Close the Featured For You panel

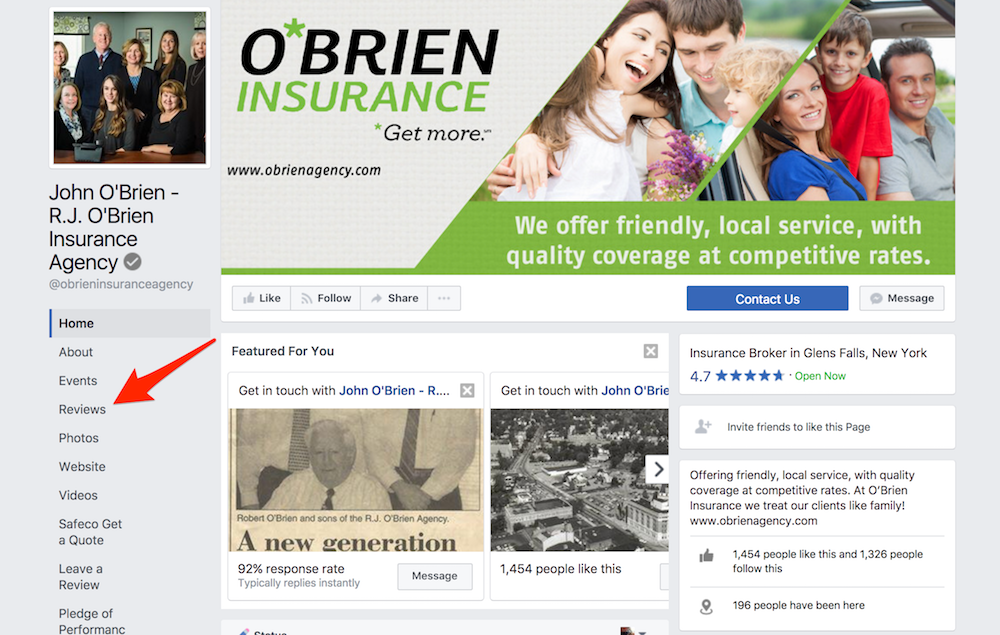coord(651,351)
